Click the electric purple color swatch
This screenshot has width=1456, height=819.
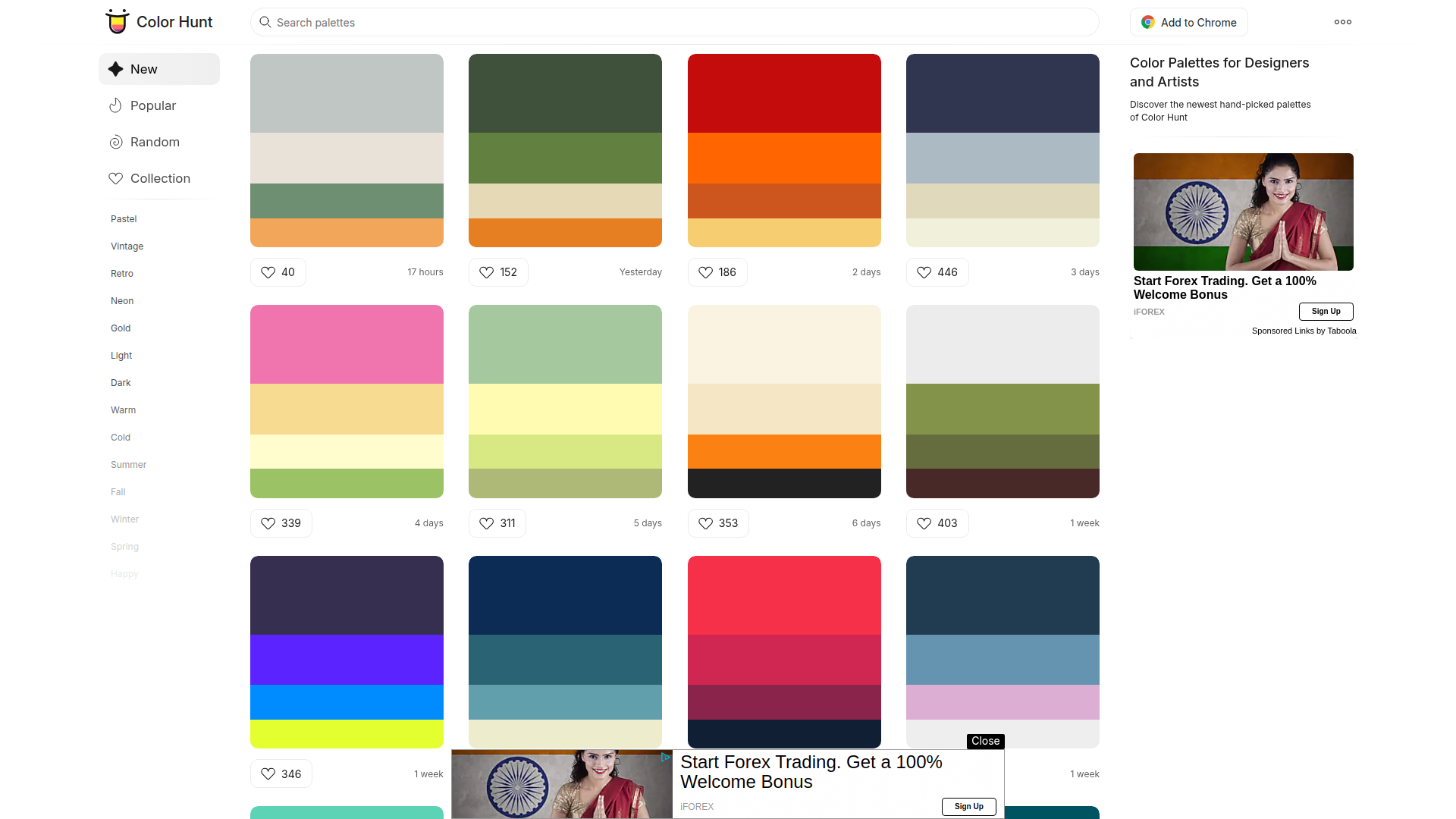pyautogui.click(x=347, y=660)
